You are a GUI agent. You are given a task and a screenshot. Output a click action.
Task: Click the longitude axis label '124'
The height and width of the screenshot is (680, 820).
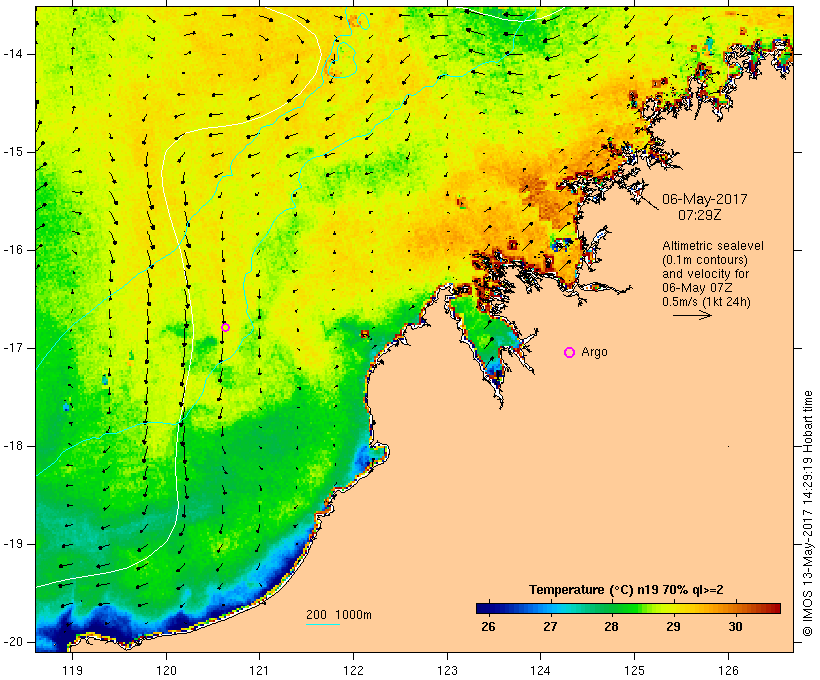540,670
